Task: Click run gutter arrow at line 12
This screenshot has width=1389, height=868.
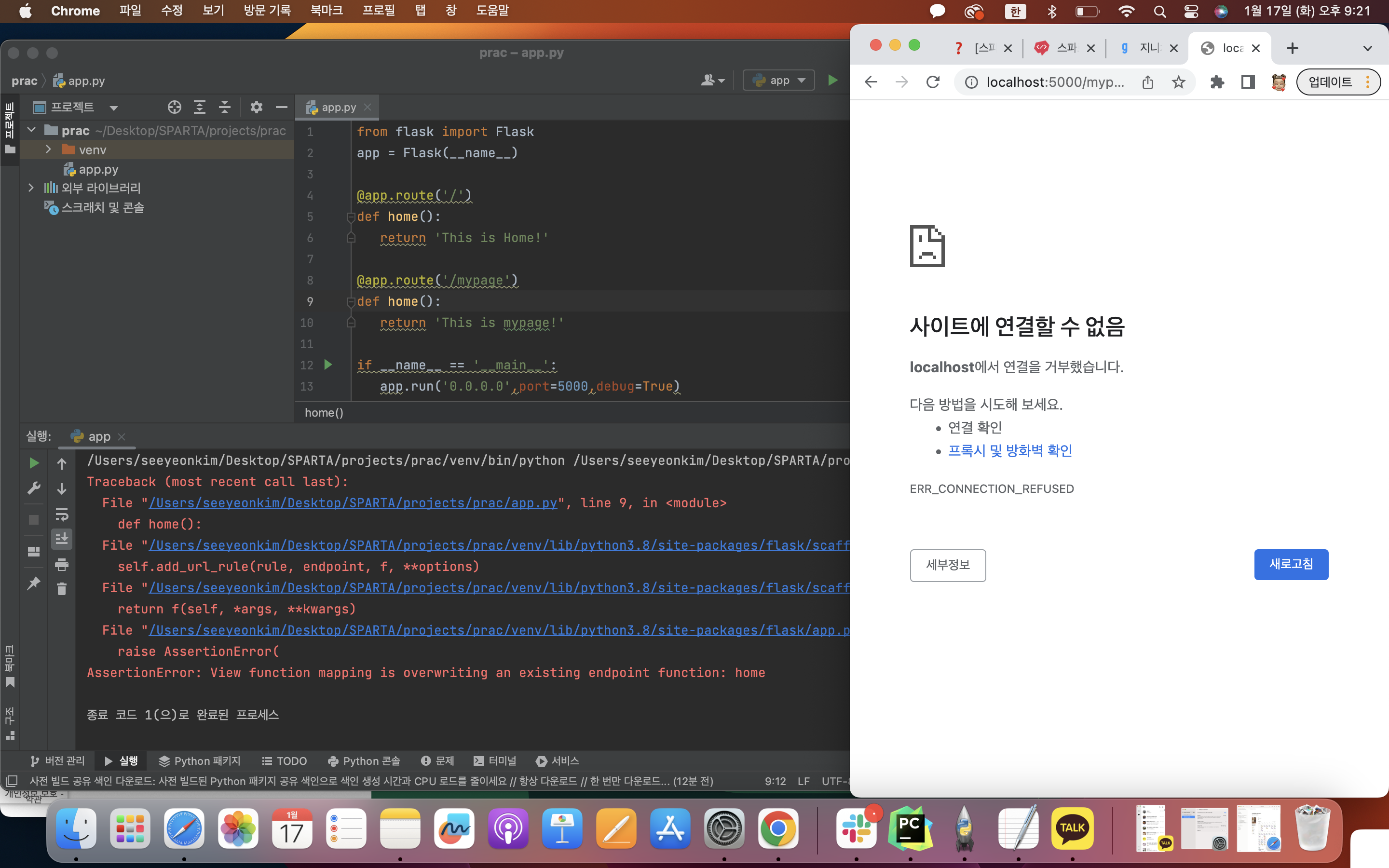Action: click(x=328, y=365)
